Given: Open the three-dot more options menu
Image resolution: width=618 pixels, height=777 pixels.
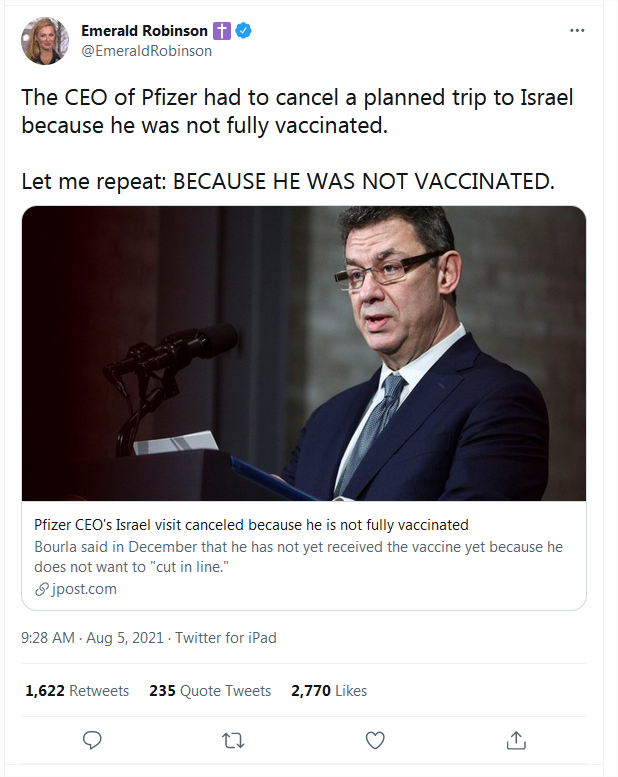Looking at the screenshot, I should pos(577,31).
